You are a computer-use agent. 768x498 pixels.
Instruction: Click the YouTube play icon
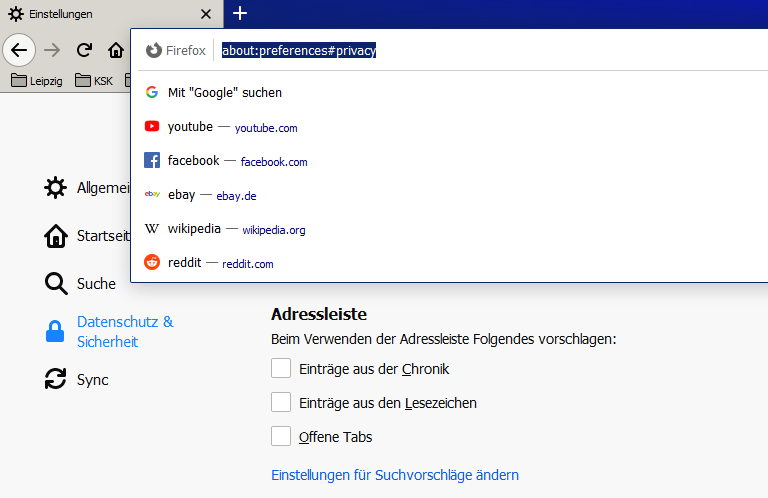tap(152, 126)
